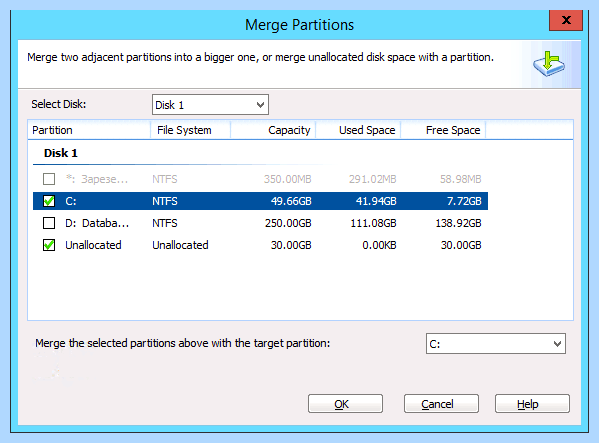
Task: Click the 58.98MB free space value
Action: click(460, 179)
